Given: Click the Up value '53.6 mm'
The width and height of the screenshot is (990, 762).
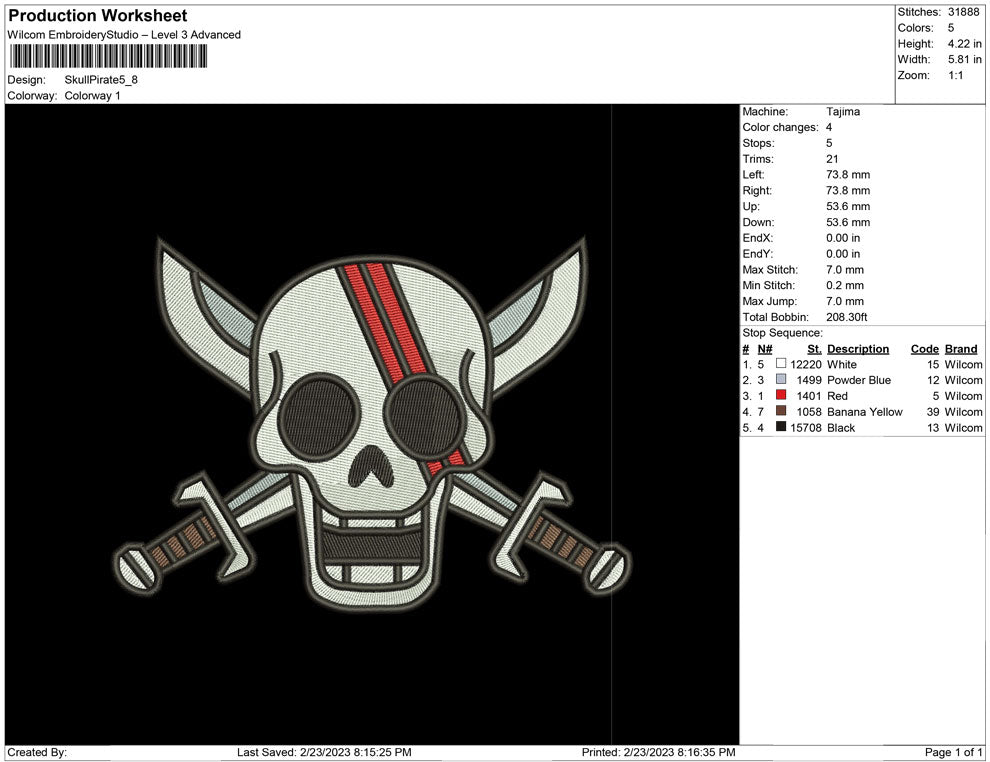Looking at the screenshot, I should tap(848, 206).
